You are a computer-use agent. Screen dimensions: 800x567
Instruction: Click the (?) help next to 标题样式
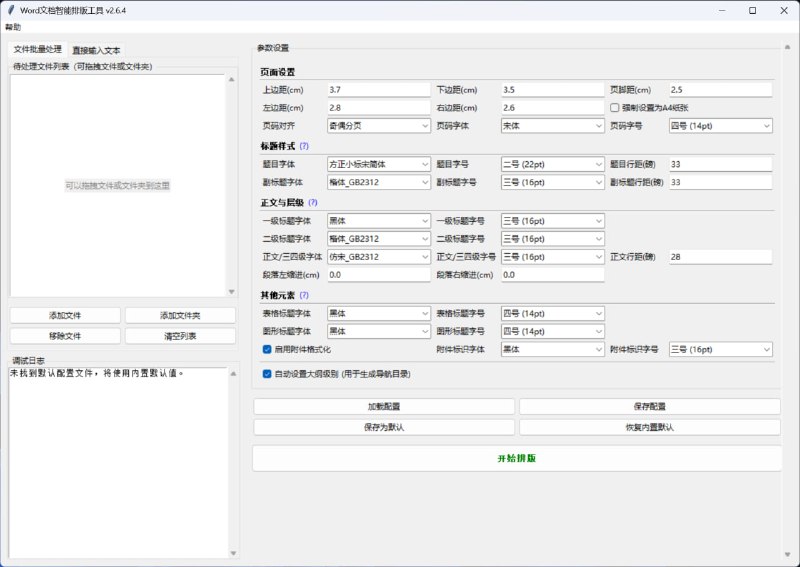click(x=304, y=146)
